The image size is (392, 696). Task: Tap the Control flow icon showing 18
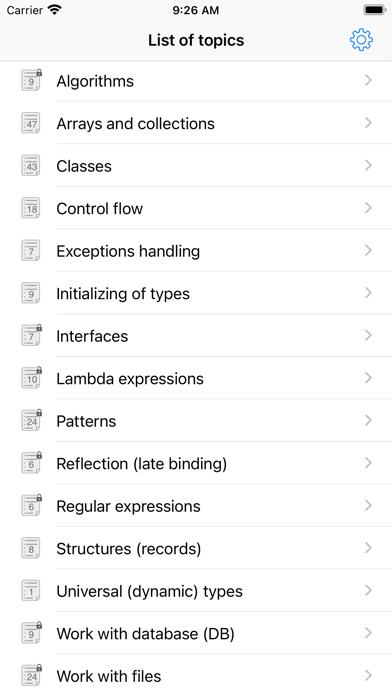pos(32,208)
